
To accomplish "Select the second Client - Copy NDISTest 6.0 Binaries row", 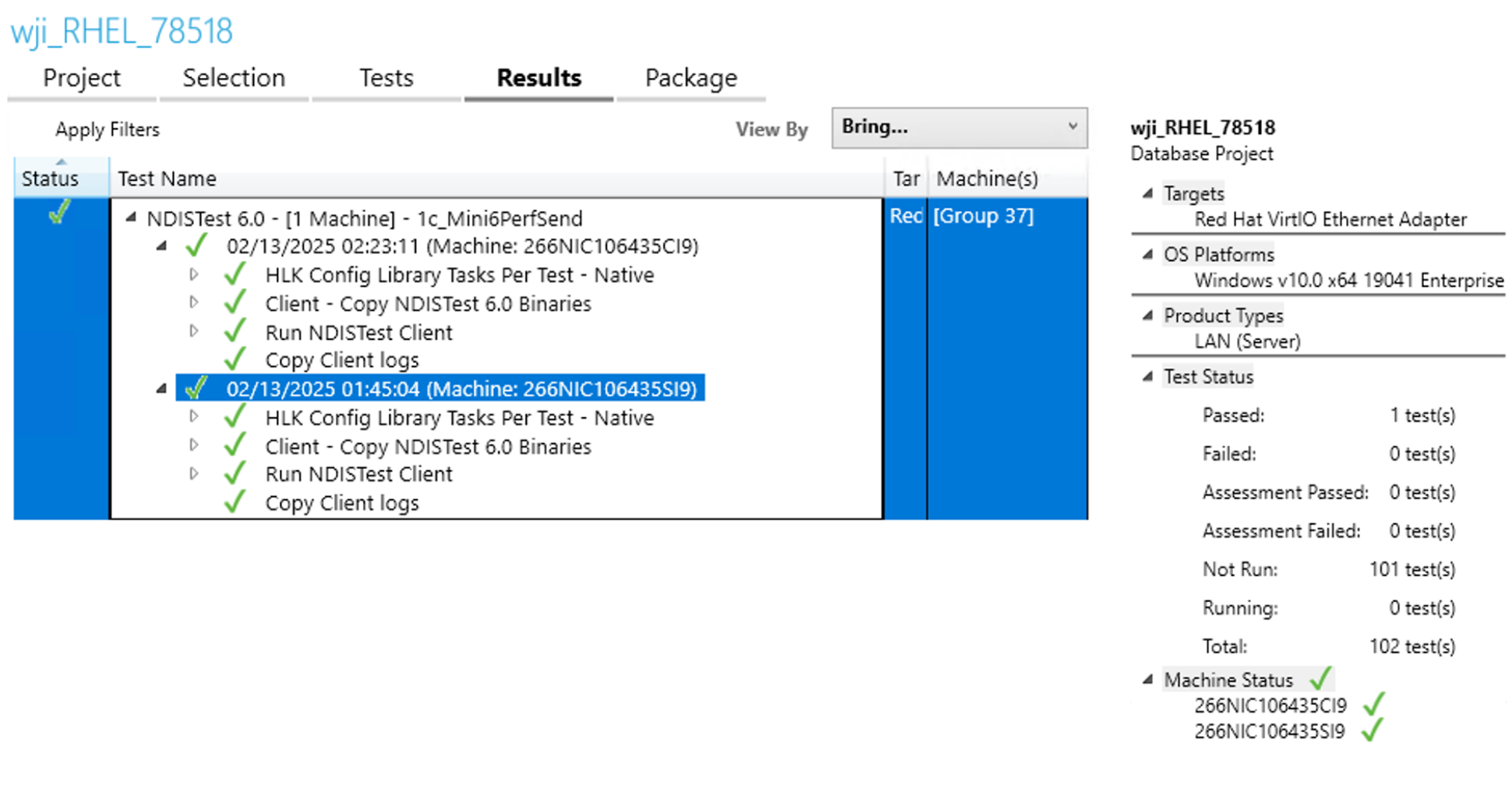I will 428,447.
